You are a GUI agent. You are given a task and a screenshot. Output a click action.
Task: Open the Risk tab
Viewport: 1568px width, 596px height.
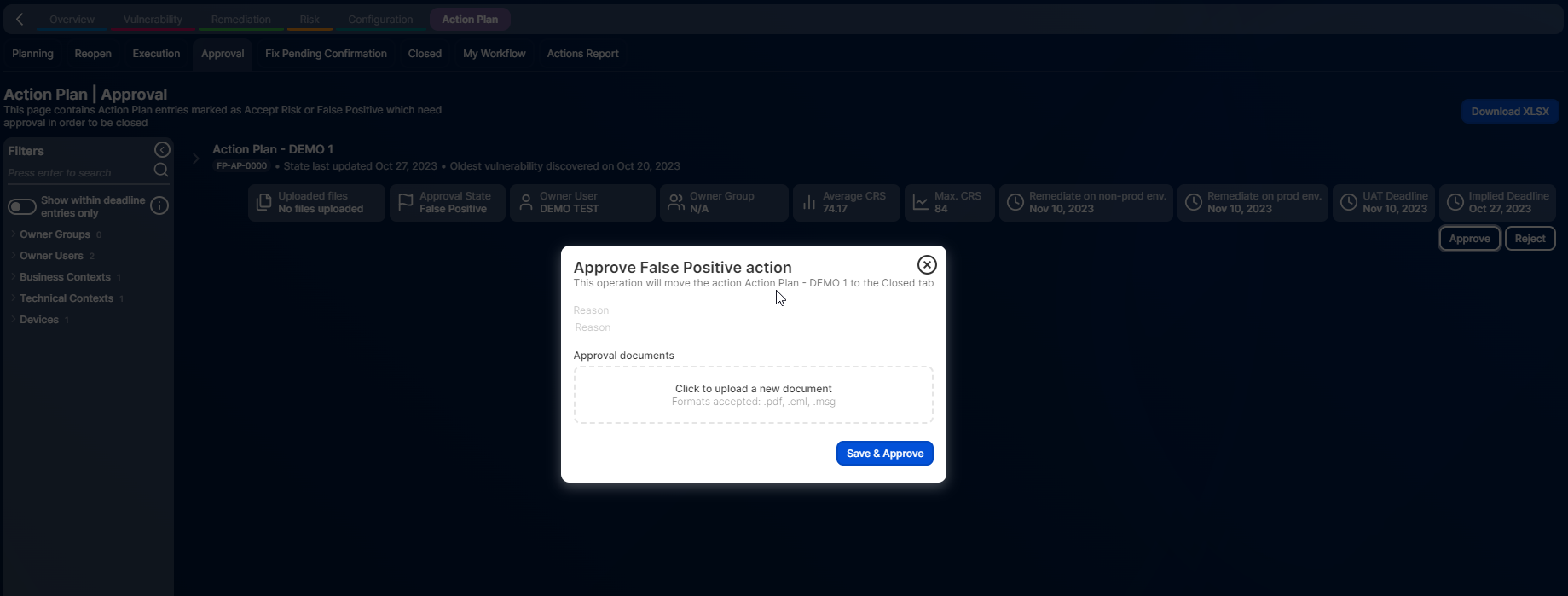point(310,19)
